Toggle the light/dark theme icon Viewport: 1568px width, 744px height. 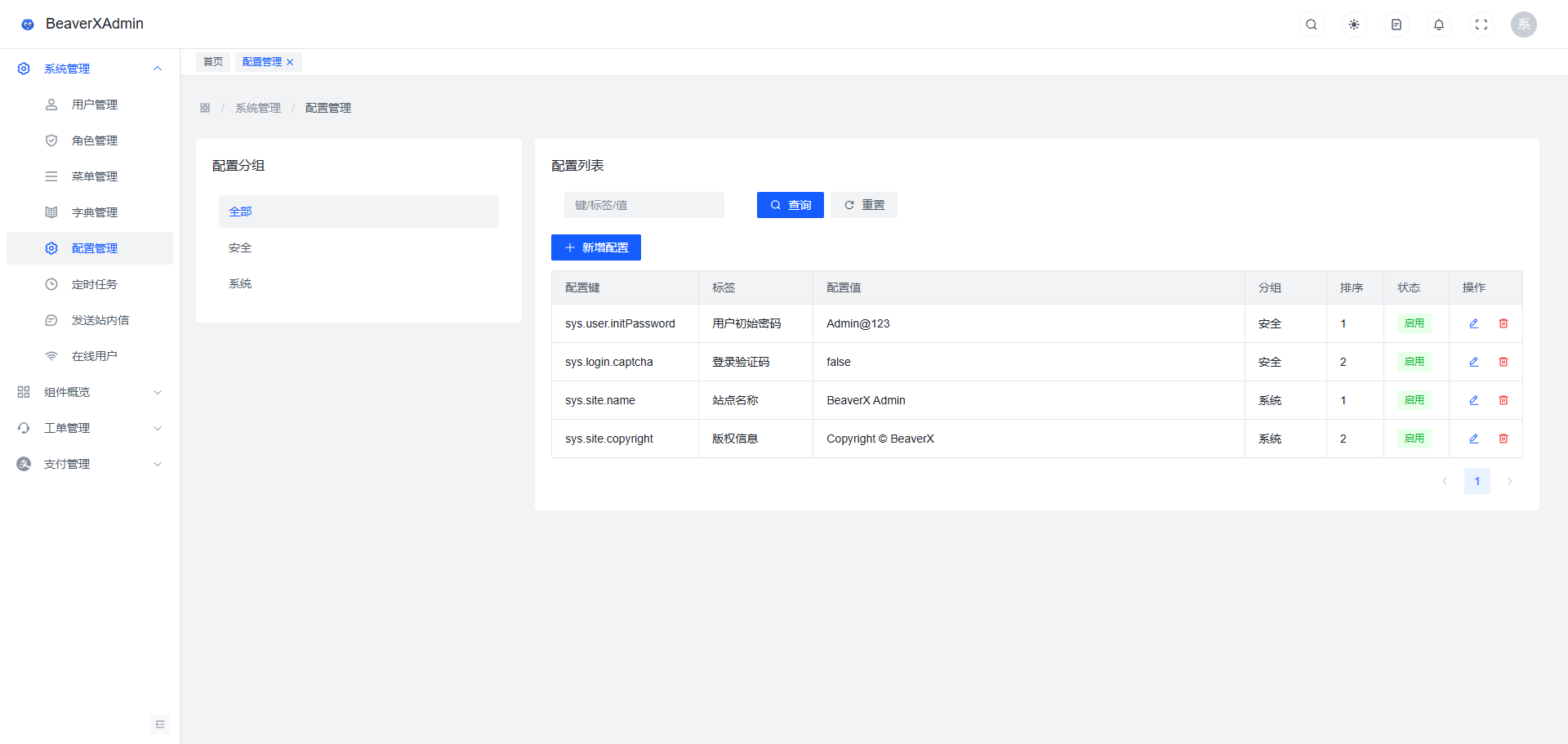pyautogui.click(x=1354, y=25)
